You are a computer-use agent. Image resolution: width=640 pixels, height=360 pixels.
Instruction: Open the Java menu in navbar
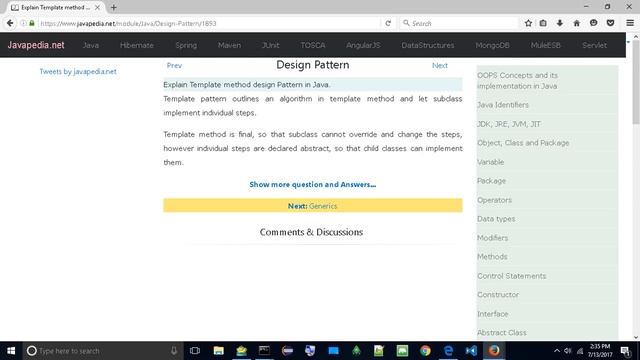click(91, 45)
